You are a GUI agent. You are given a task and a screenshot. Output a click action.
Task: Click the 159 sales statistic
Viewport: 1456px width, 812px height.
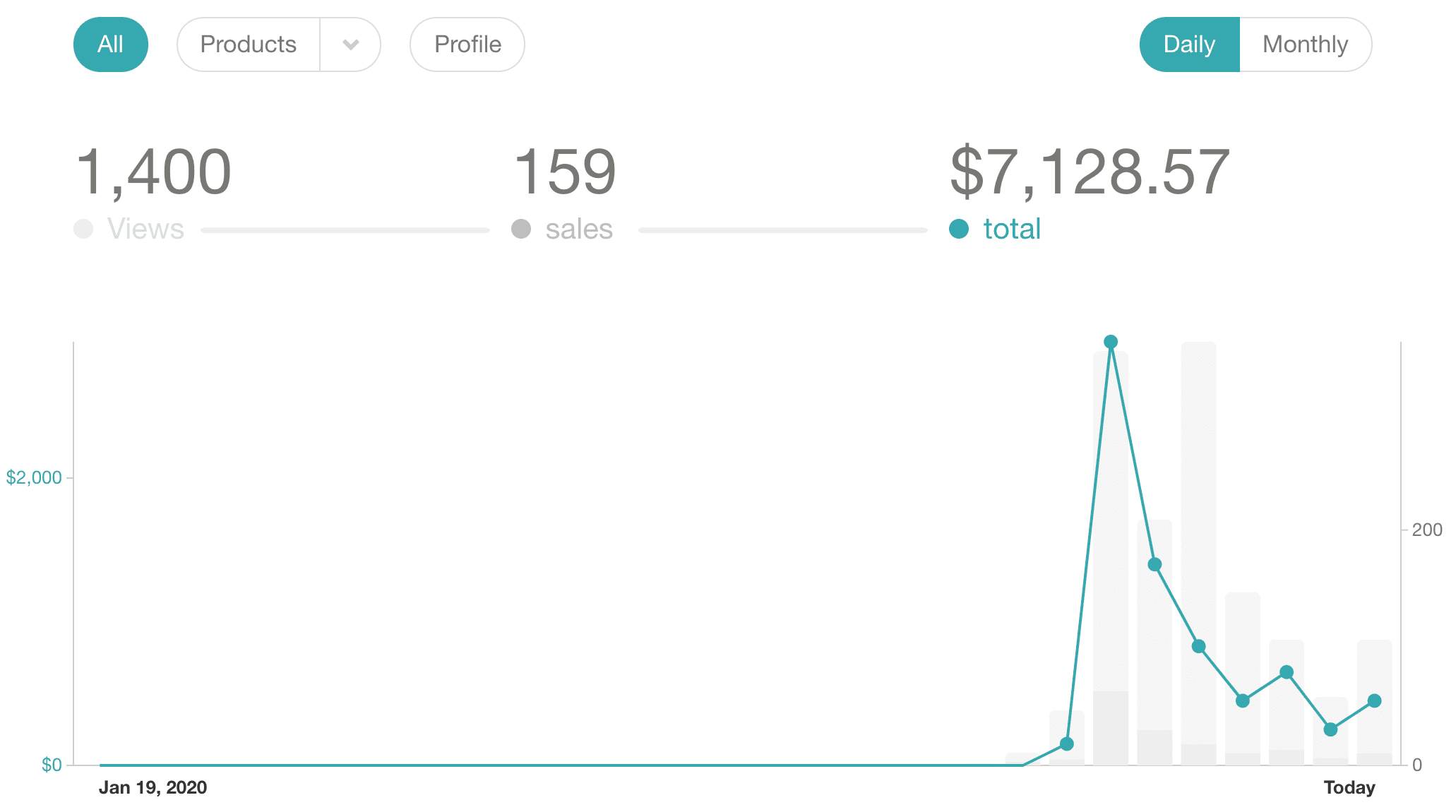[x=564, y=169]
